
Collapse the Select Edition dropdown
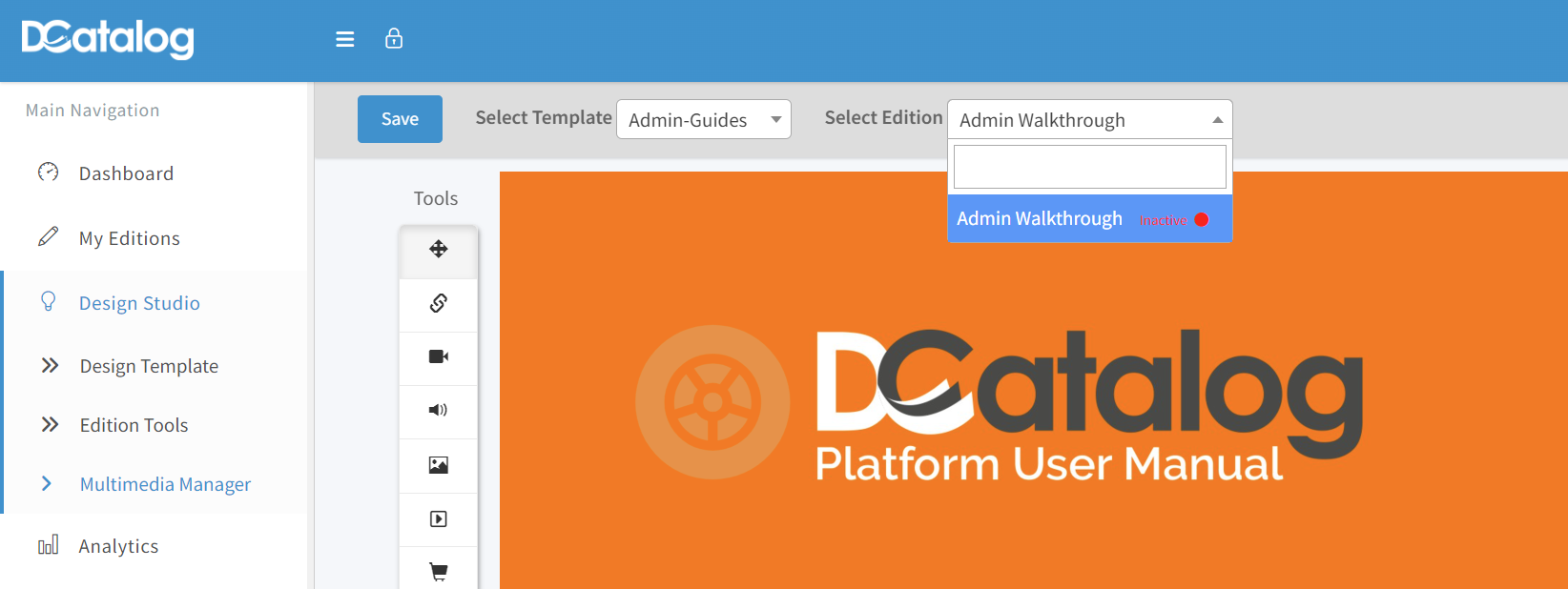point(1090,119)
